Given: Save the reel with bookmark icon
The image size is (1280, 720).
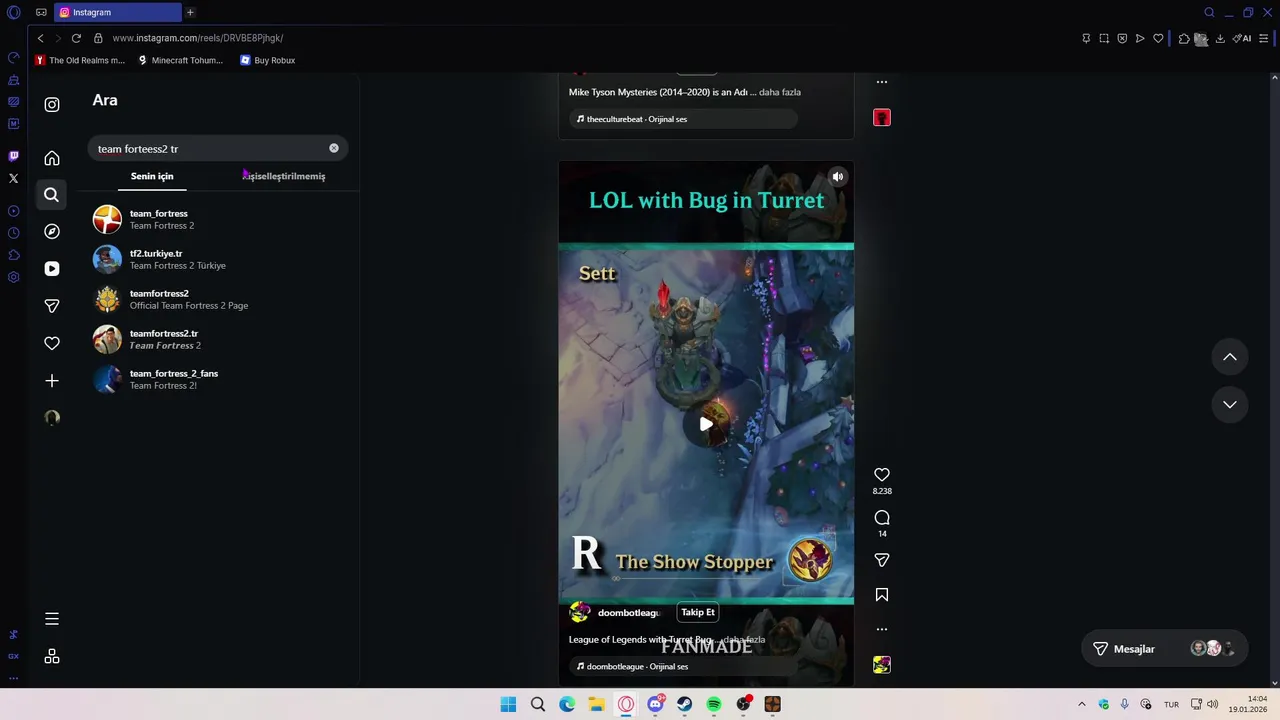Looking at the screenshot, I should pyautogui.click(x=882, y=595).
